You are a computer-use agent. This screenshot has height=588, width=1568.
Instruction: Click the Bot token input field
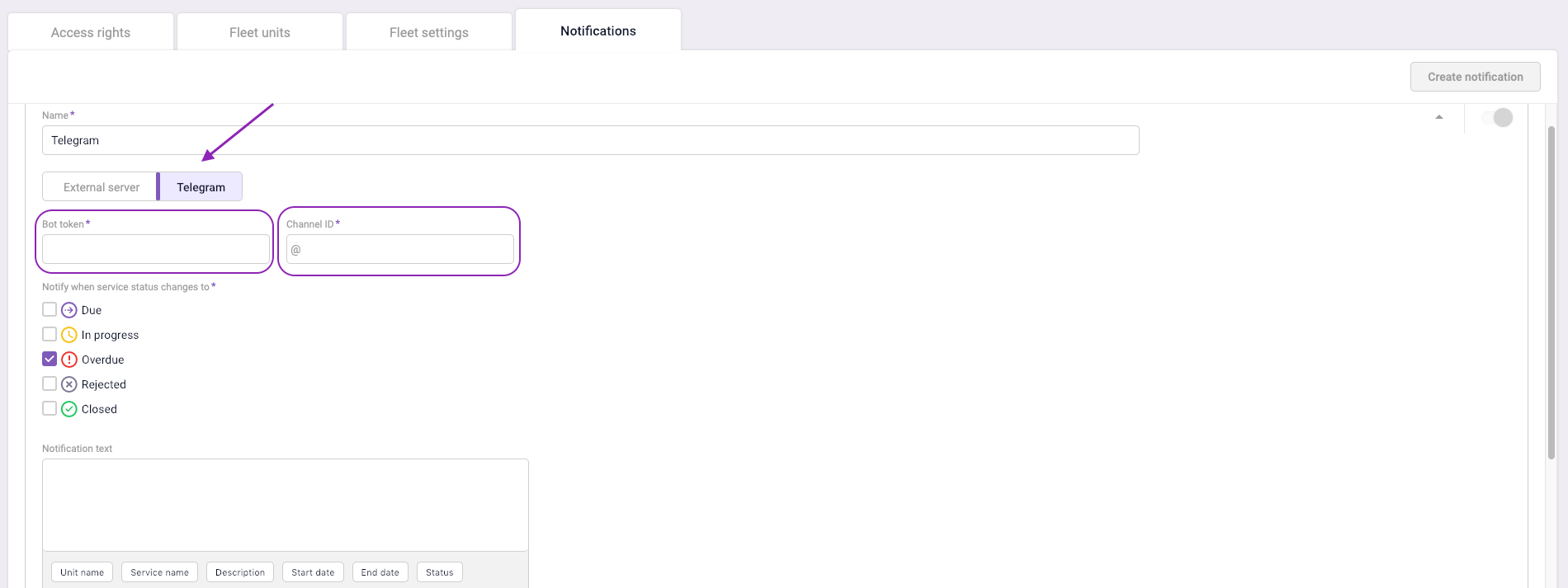click(x=156, y=249)
